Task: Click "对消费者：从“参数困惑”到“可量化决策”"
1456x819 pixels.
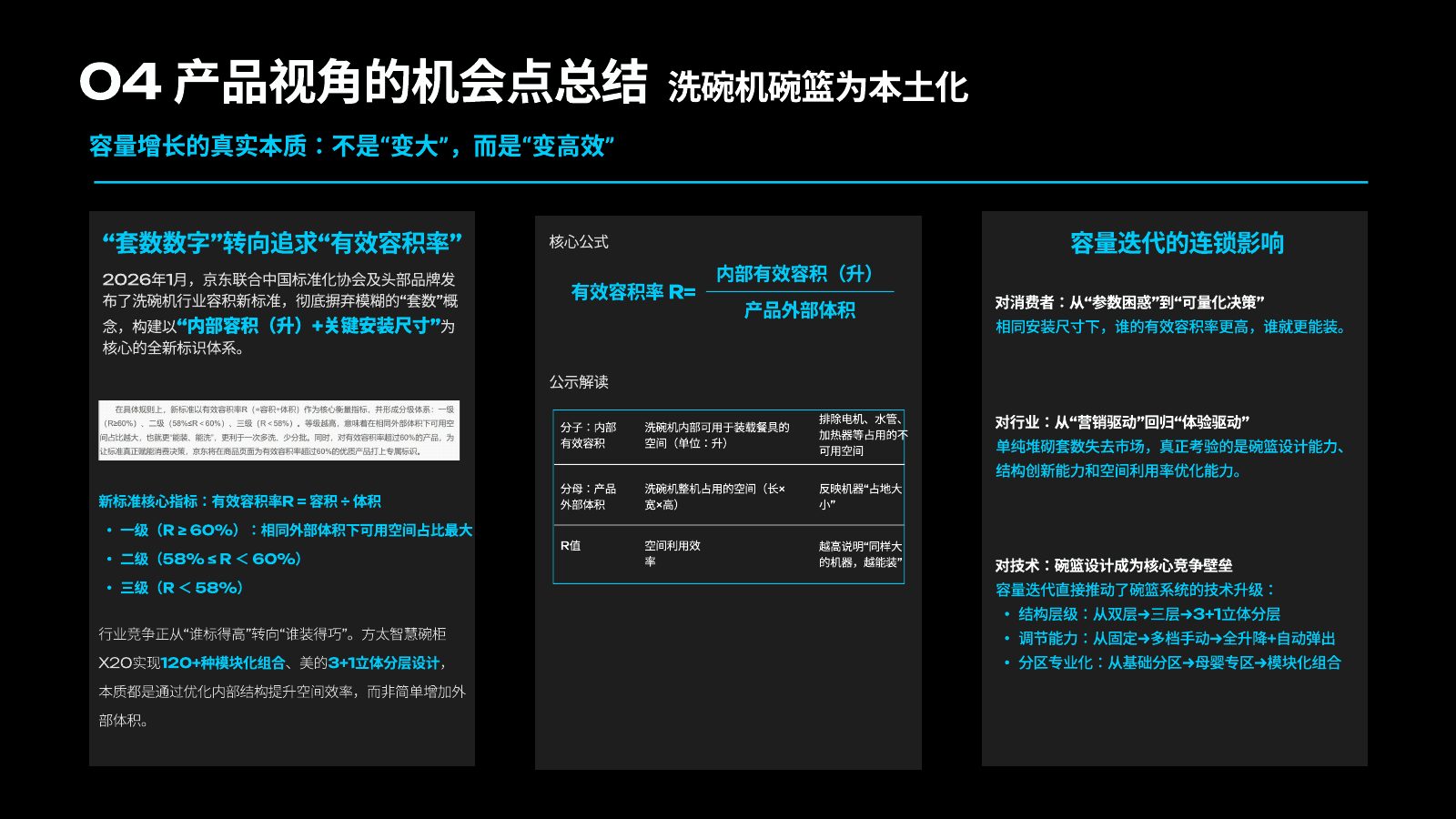Action: (x=1129, y=303)
